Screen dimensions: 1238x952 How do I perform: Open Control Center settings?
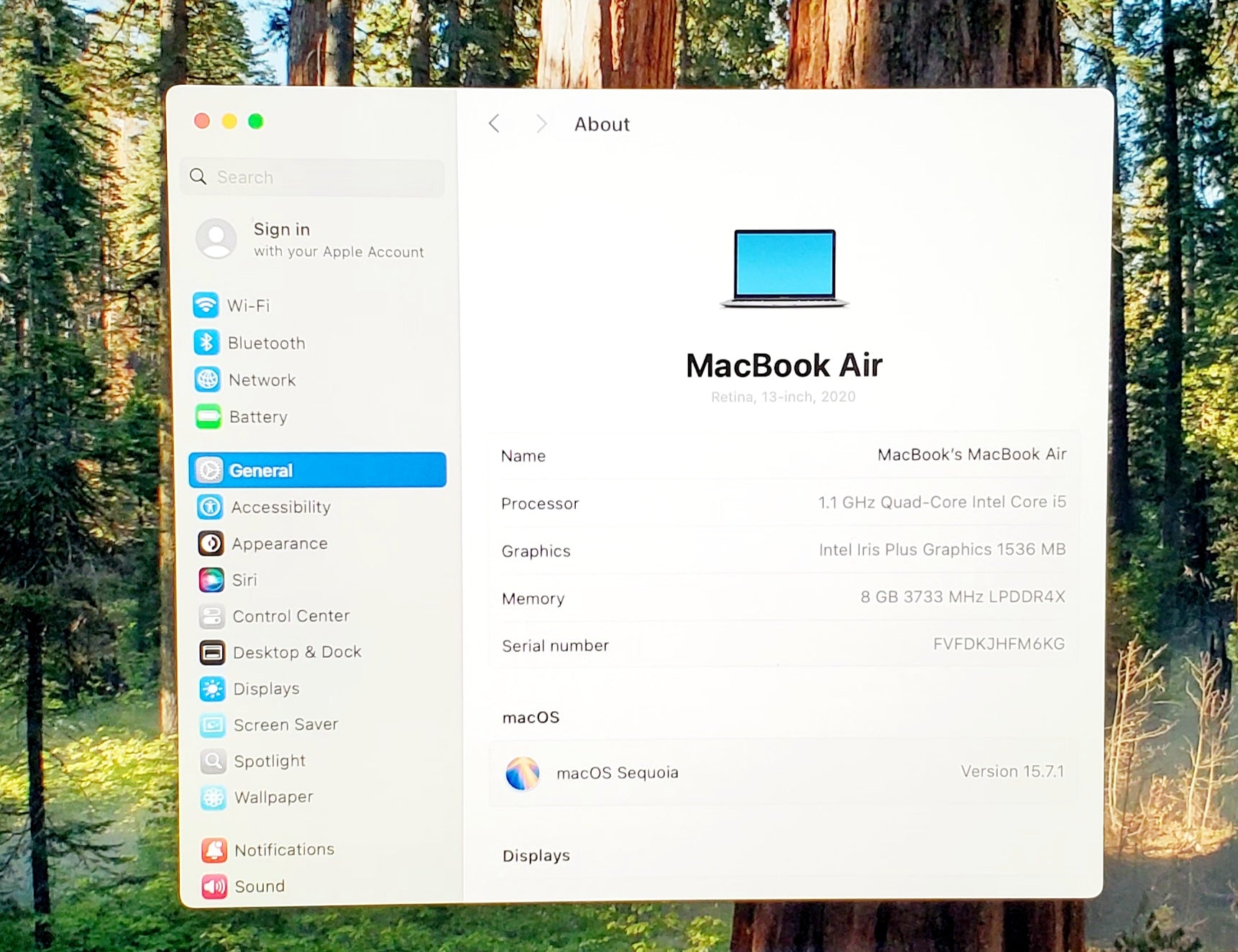[290, 616]
